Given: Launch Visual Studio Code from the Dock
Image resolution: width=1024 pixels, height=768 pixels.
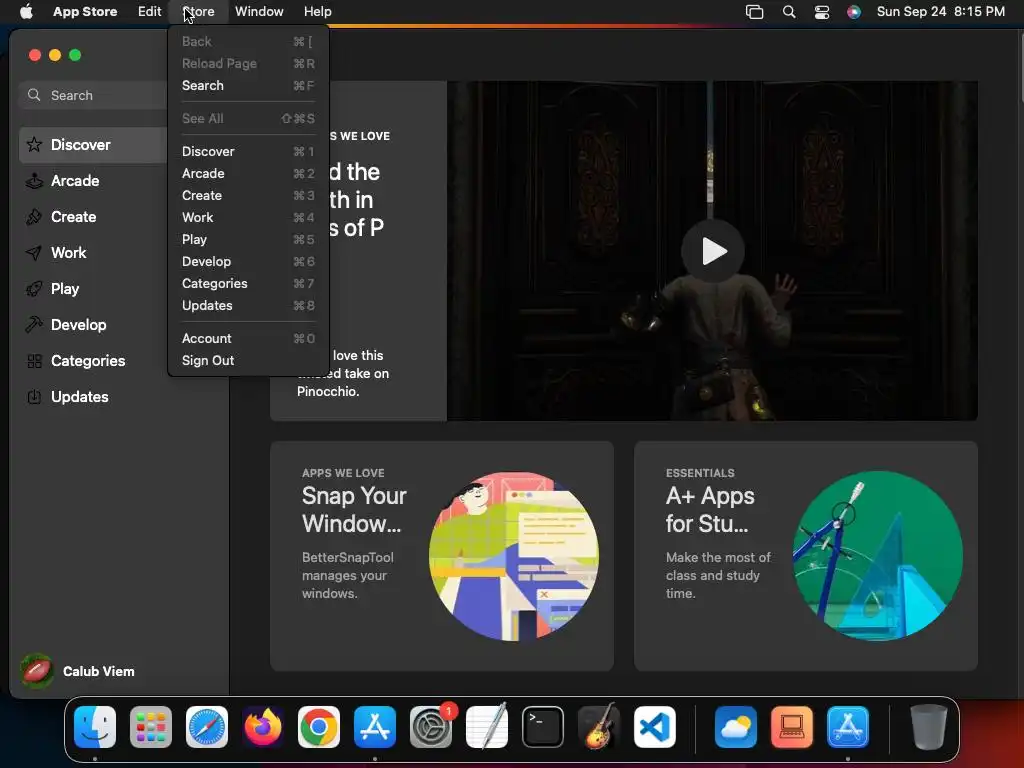Looking at the screenshot, I should click(655, 727).
